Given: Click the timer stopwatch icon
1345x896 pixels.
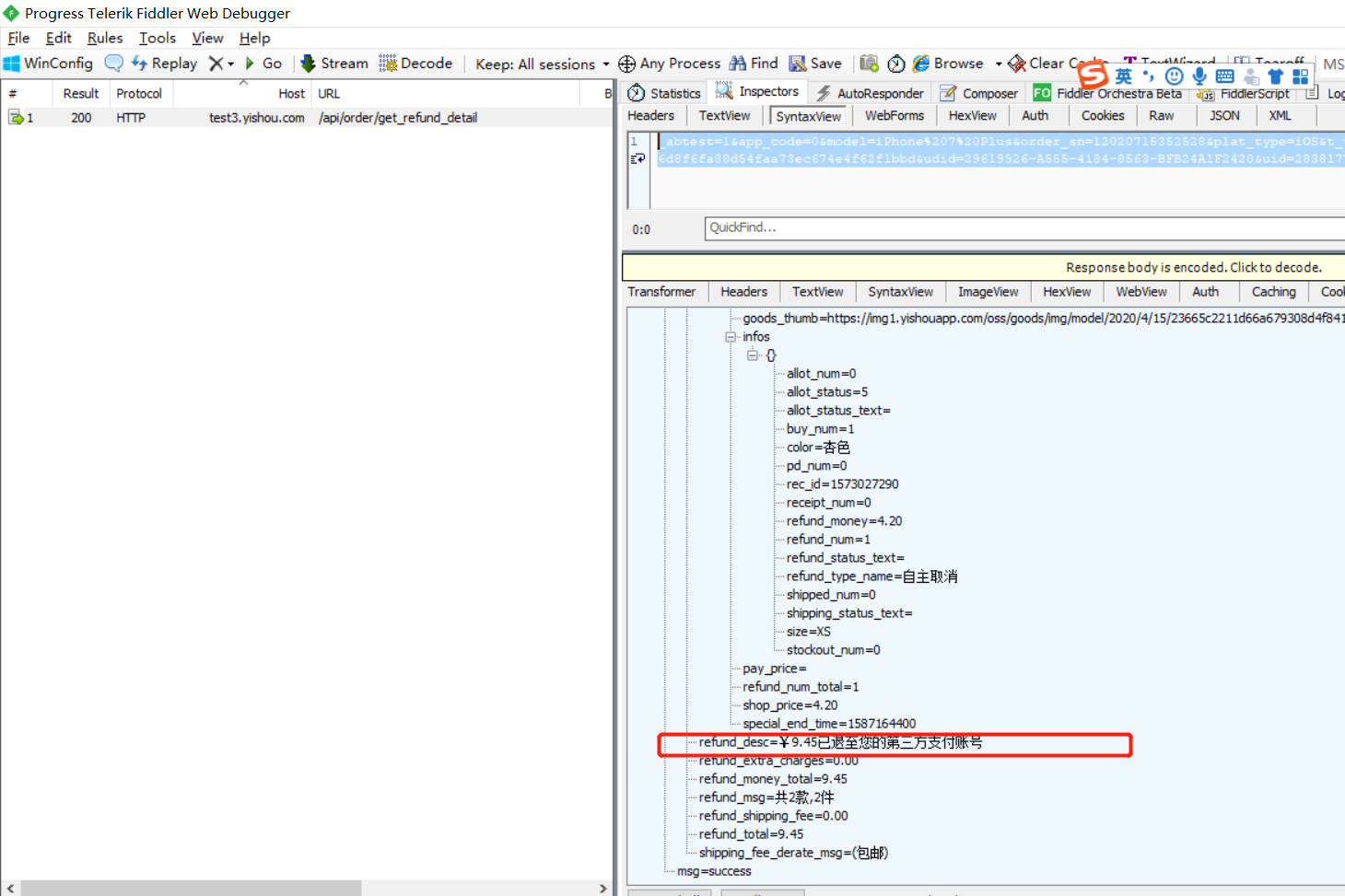Looking at the screenshot, I should pos(896,64).
